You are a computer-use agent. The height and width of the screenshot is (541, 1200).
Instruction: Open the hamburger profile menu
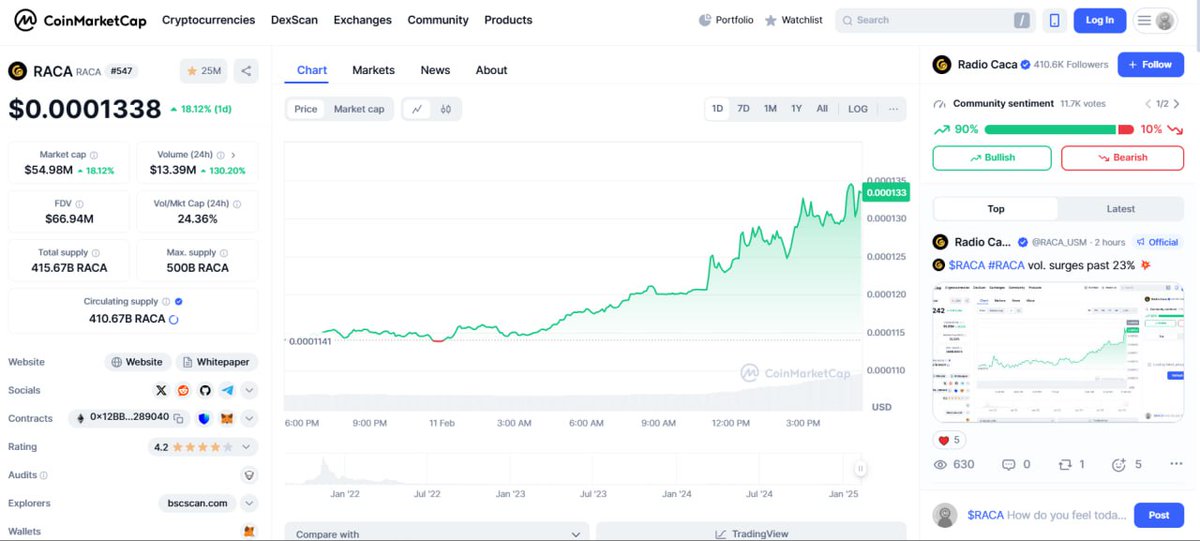tap(1155, 20)
